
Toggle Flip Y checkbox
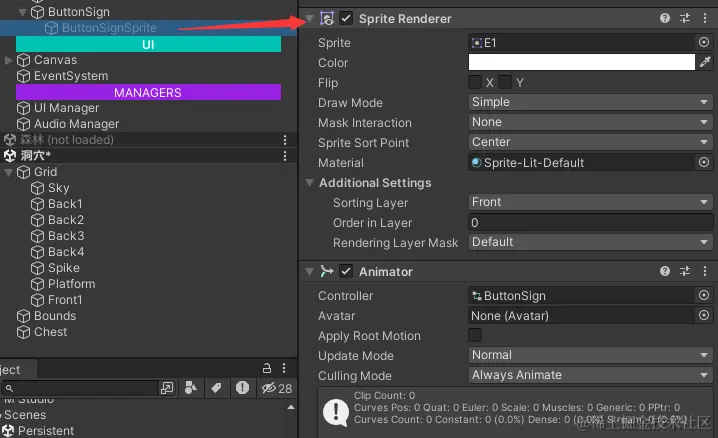tap(505, 82)
